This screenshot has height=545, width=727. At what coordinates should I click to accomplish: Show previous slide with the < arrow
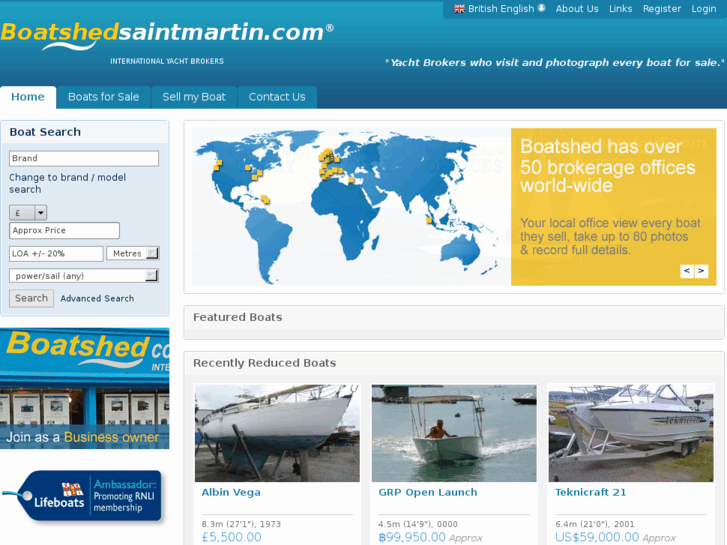click(687, 270)
